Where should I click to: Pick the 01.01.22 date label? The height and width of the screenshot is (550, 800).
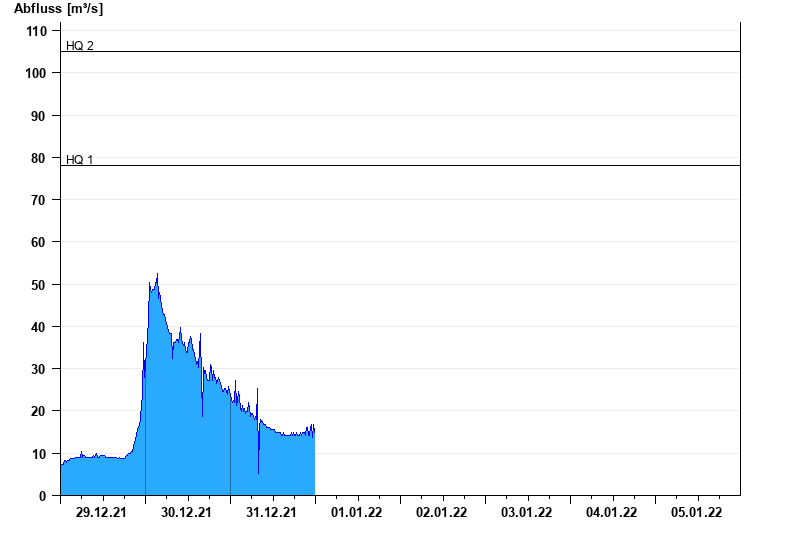[357, 512]
